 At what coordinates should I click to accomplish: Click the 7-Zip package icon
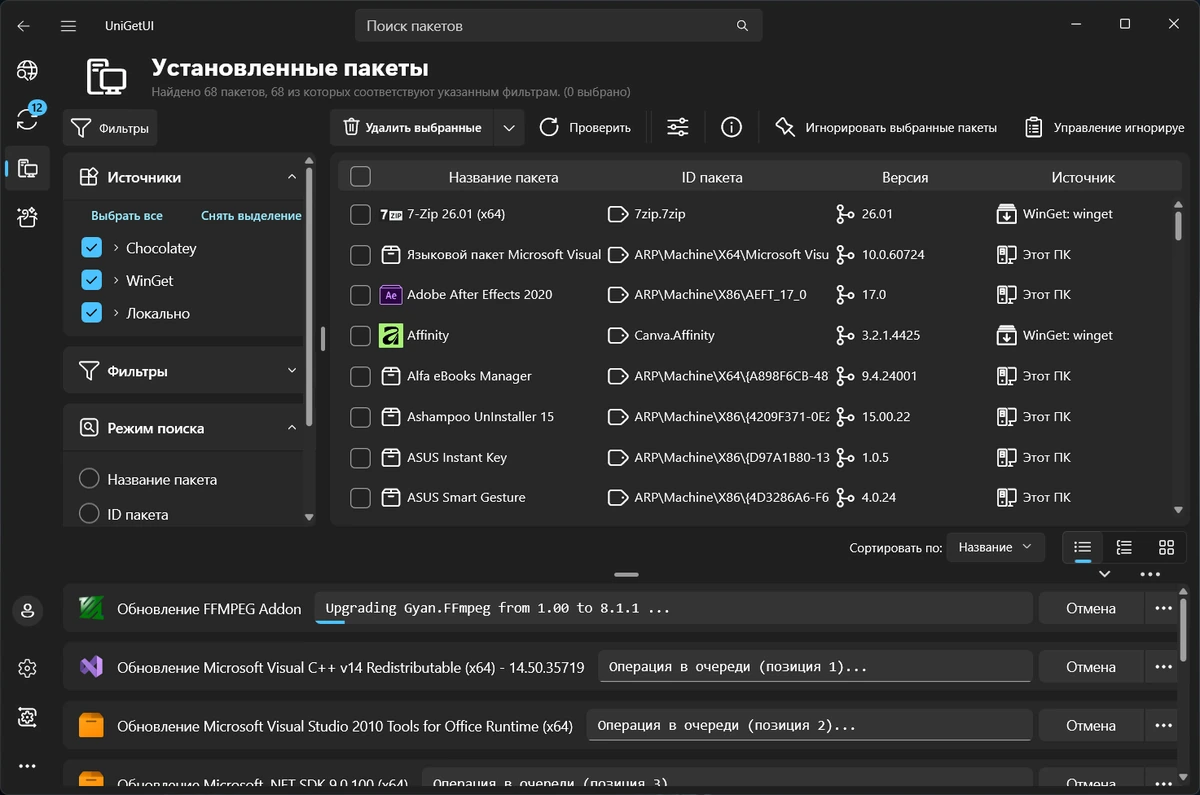click(391, 214)
